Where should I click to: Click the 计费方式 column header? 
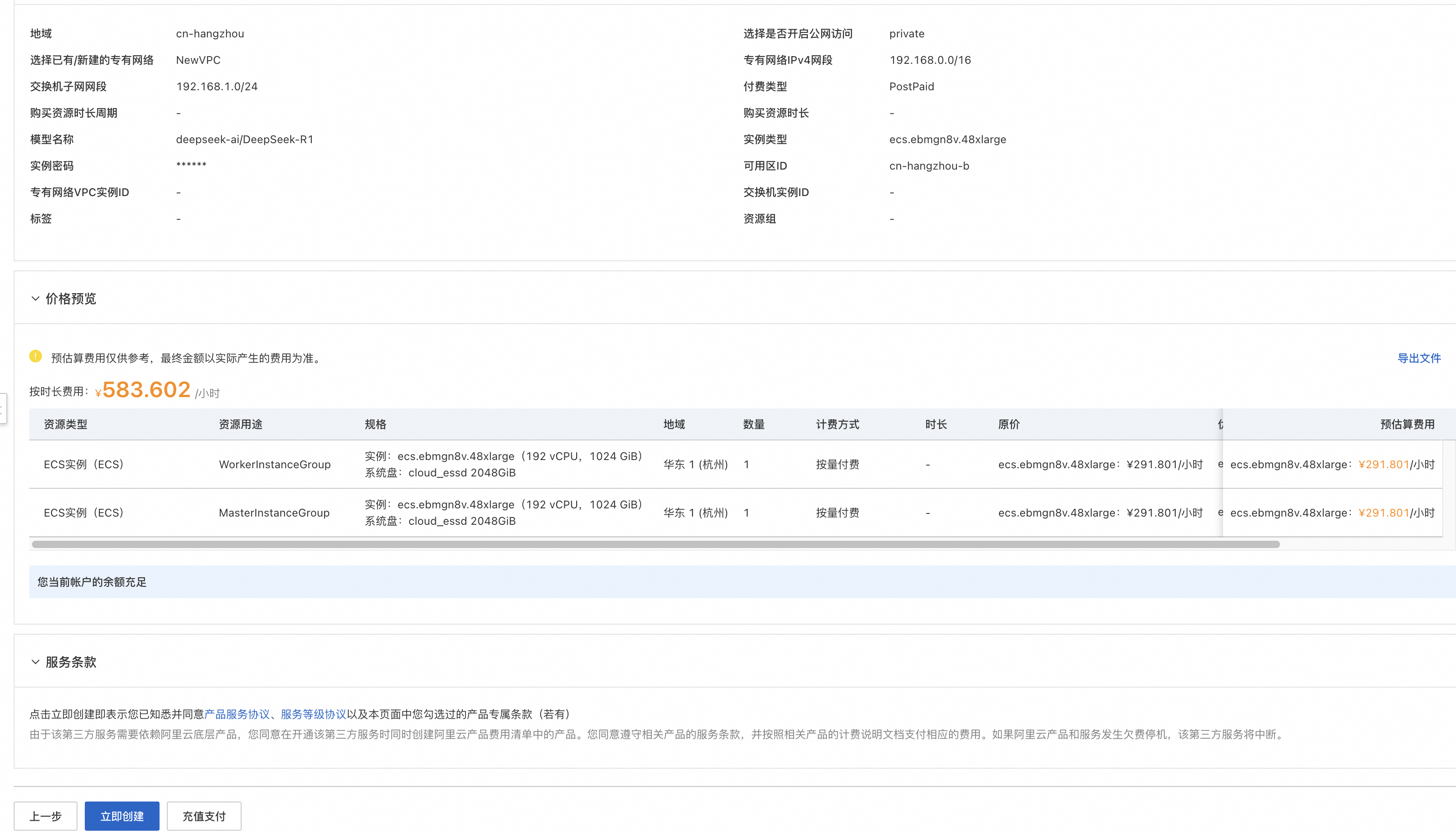(x=837, y=425)
